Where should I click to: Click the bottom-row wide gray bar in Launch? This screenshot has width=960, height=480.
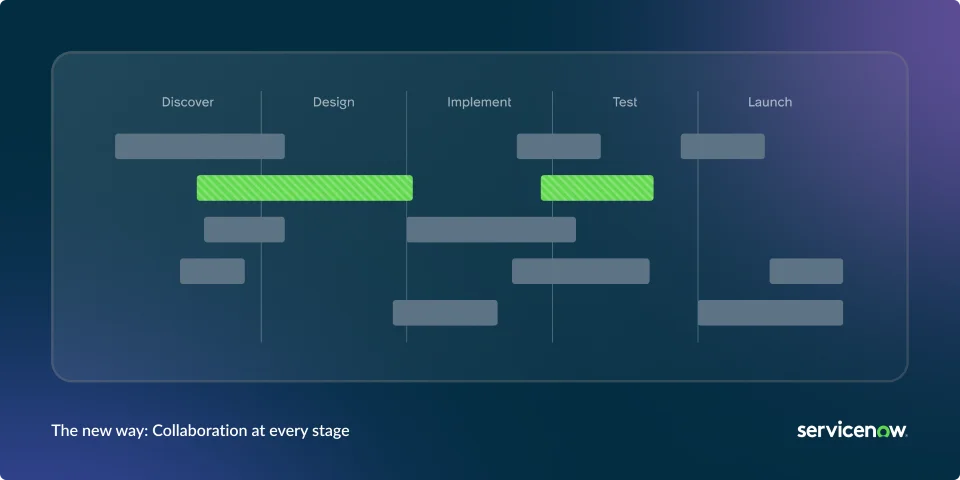coord(770,313)
